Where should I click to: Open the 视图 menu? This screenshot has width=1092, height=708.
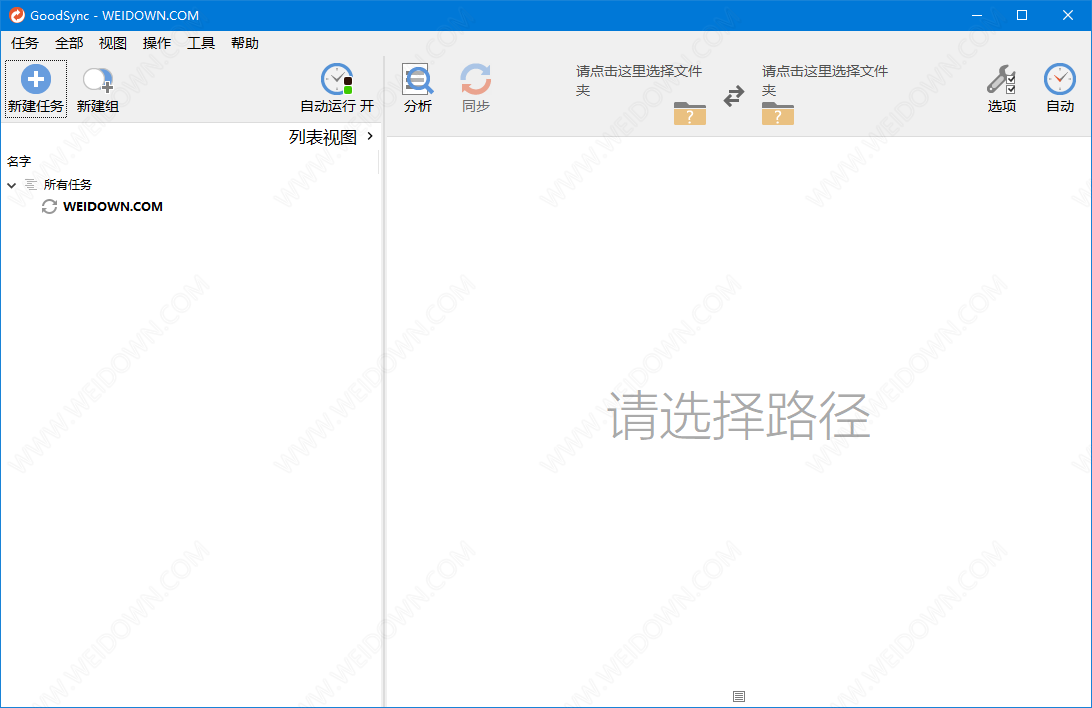[113, 43]
